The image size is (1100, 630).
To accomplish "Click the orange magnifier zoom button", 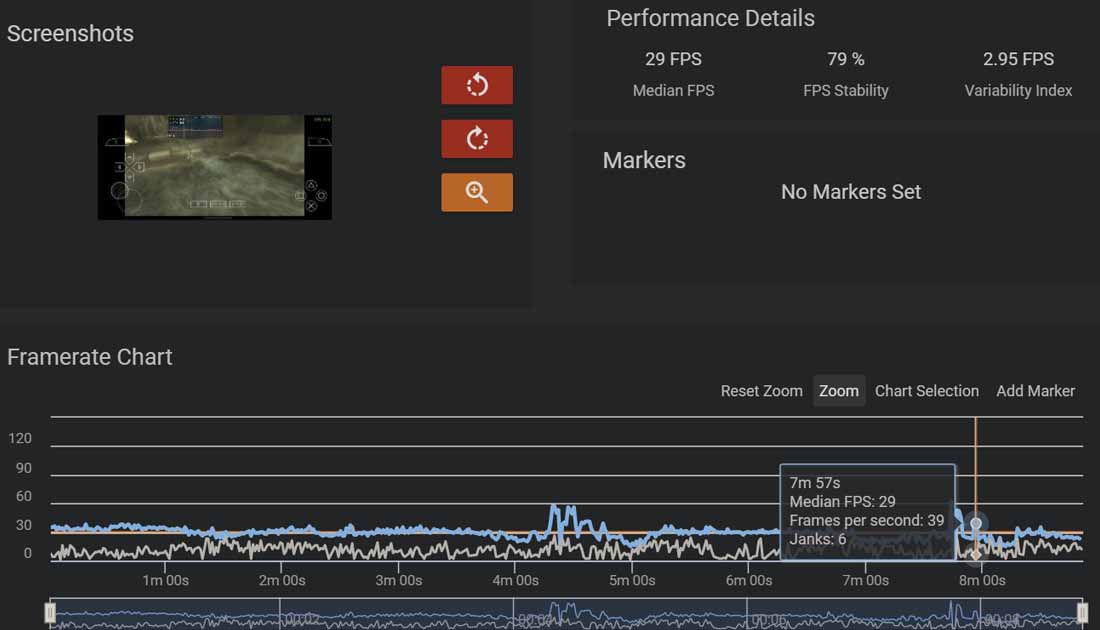I will (477, 192).
